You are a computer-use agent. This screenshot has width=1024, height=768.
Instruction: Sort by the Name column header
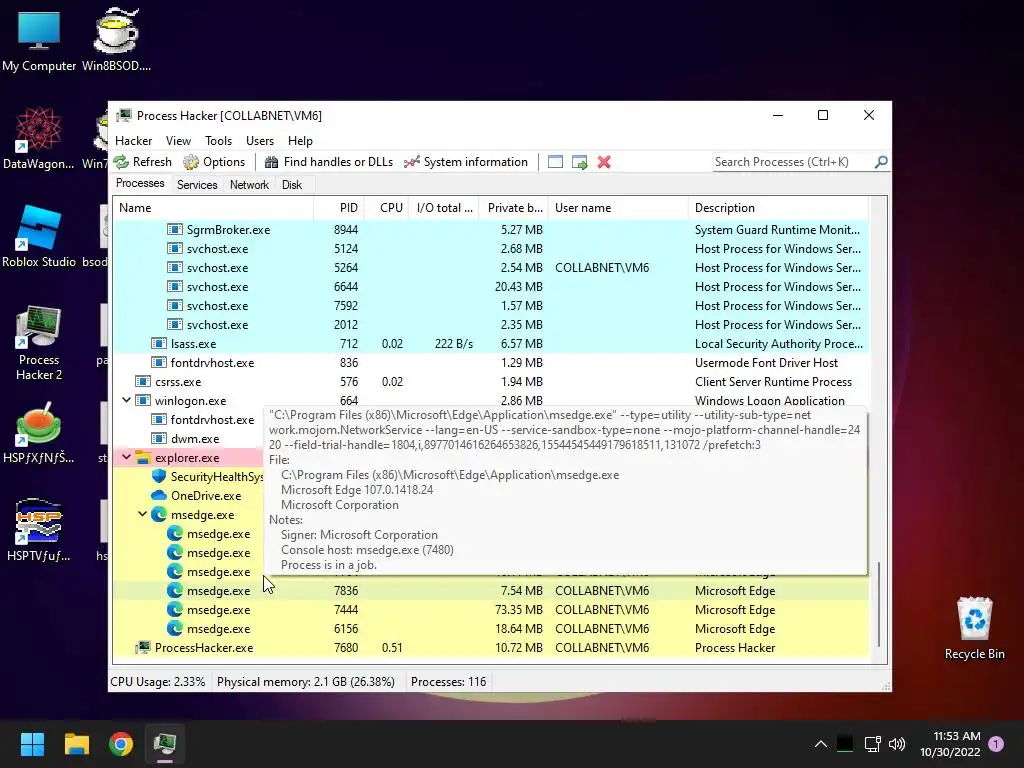click(x=214, y=208)
